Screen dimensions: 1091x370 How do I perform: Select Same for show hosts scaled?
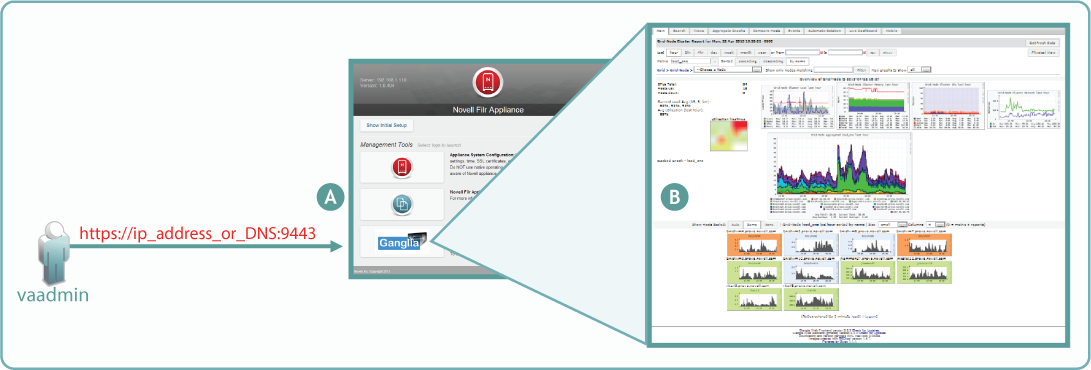(x=752, y=225)
